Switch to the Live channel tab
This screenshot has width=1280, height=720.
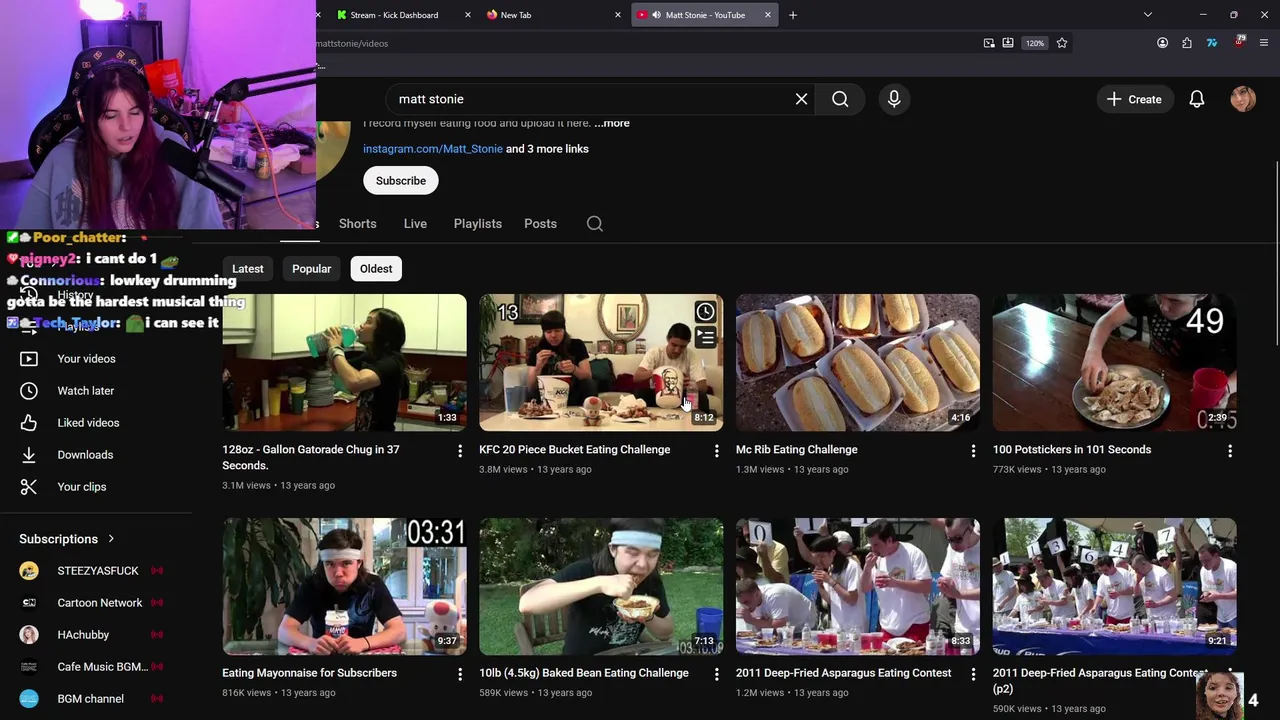point(415,224)
